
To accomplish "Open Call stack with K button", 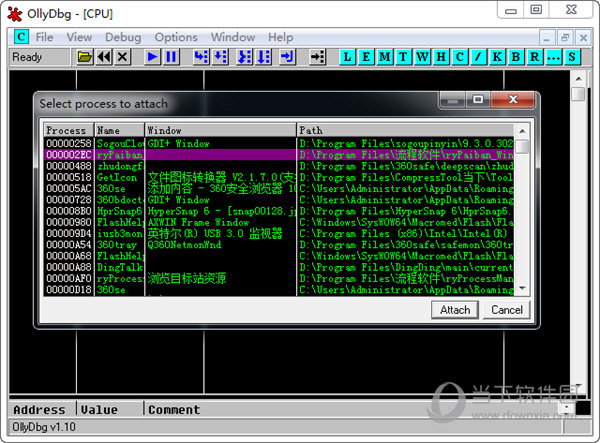I will (497, 57).
